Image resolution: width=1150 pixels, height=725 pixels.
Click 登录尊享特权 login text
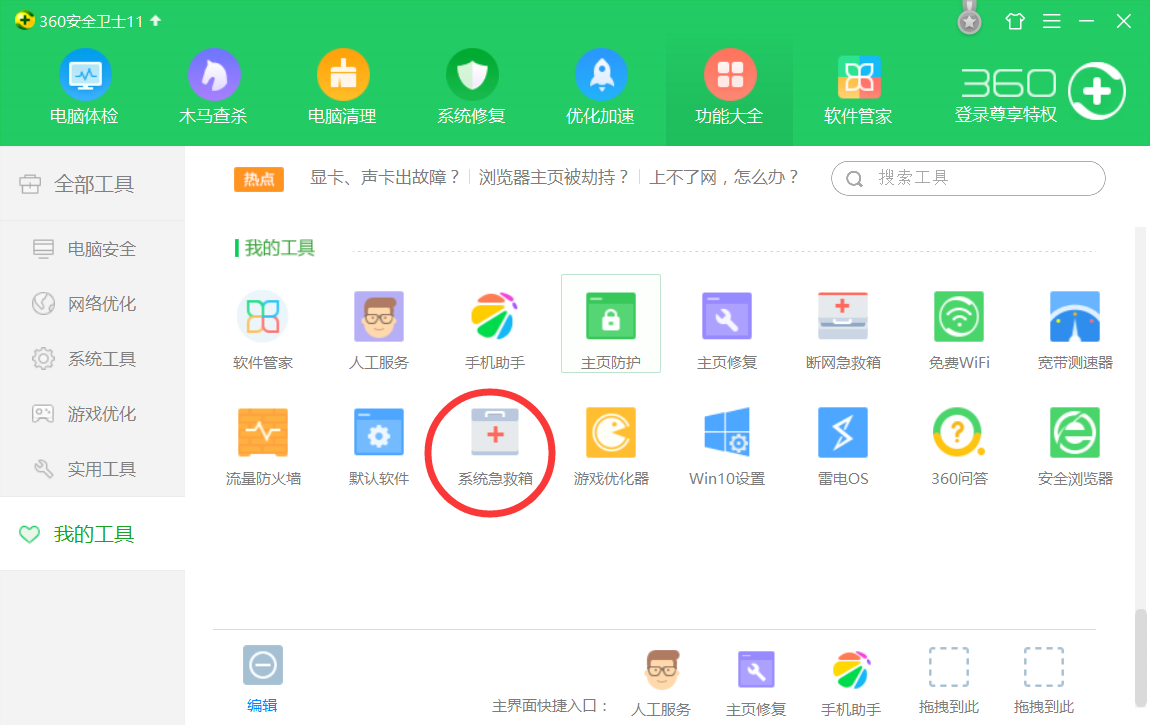click(x=1006, y=114)
